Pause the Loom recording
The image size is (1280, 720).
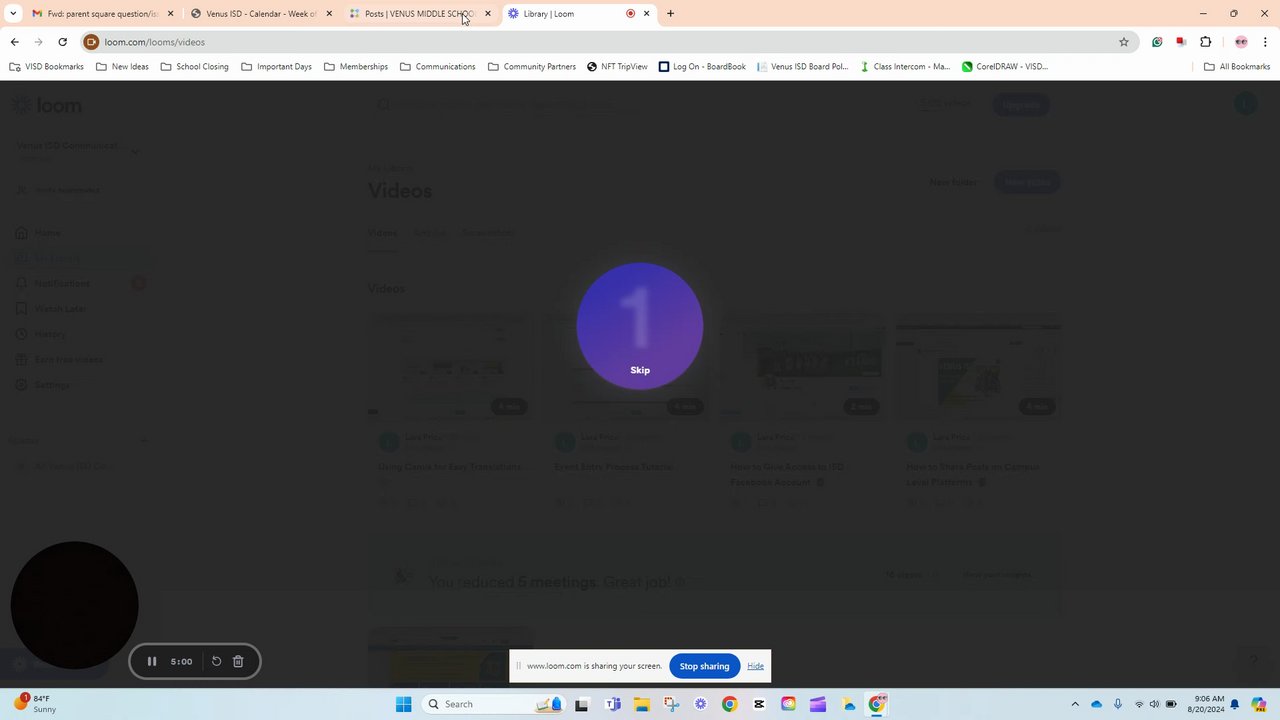tap(152, 661)
